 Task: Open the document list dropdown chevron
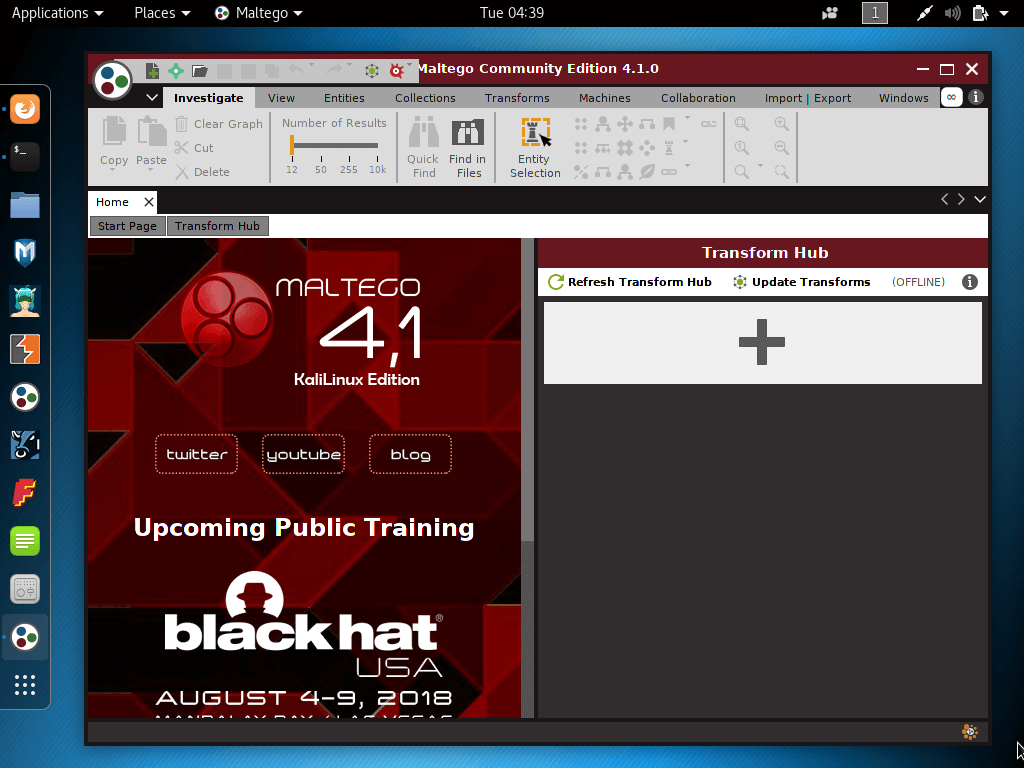click(x=980, y=199)
